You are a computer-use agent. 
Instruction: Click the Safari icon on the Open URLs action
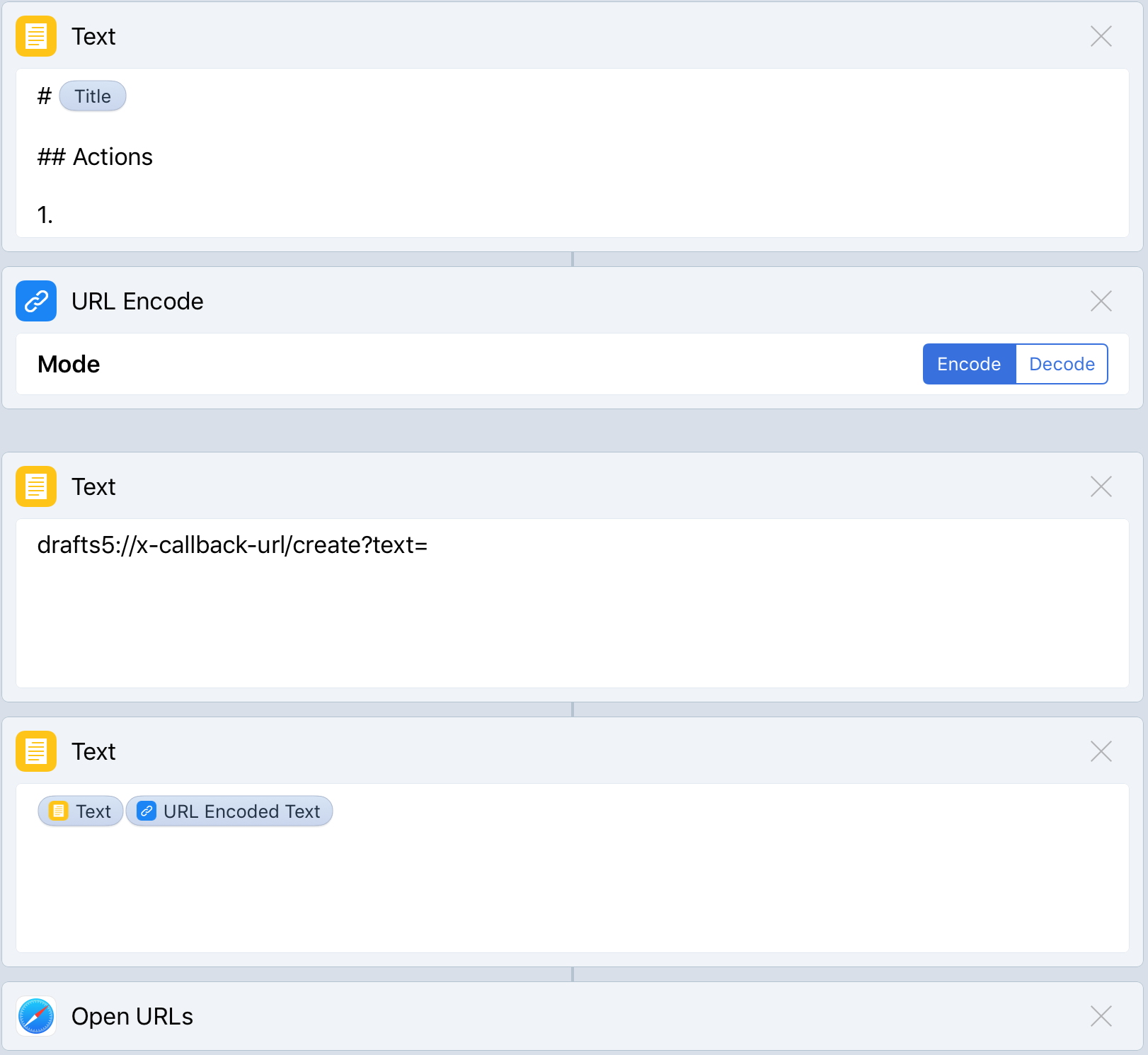point(35,1016)
